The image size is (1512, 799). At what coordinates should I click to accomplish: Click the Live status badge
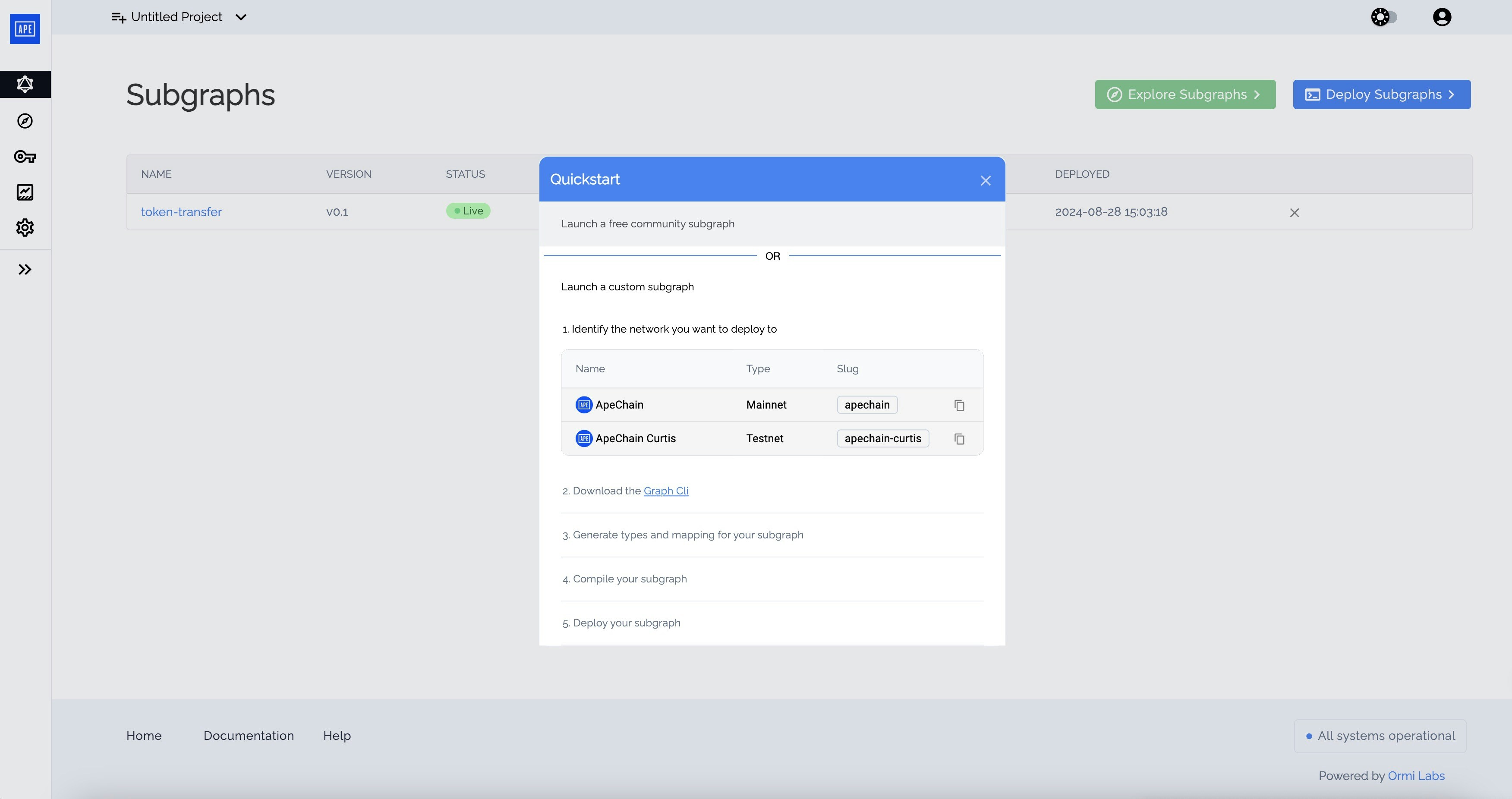[x=468, y=211]
